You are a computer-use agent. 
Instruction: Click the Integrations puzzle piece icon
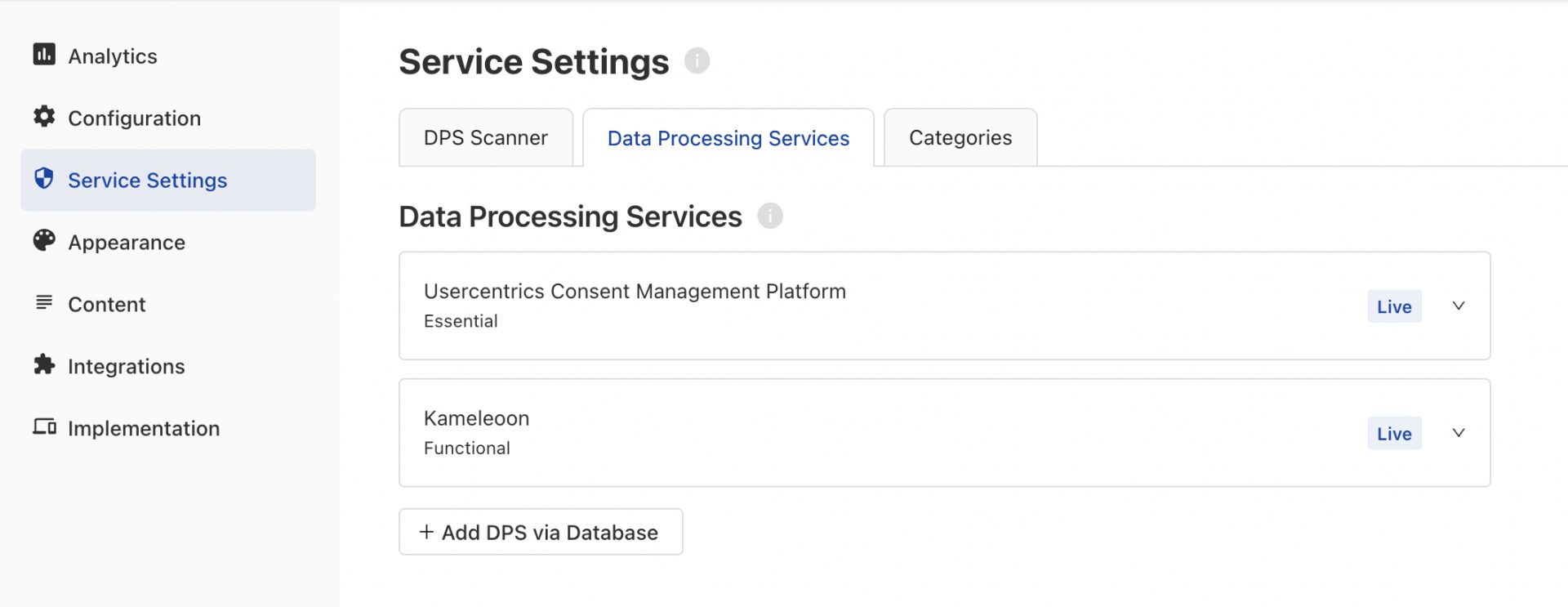(44, 365)
